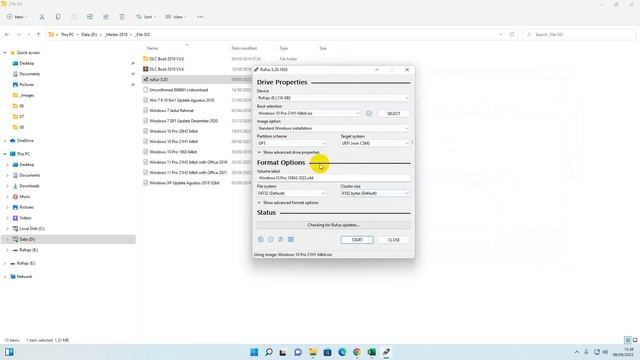This screenshot has height=360, width=640.
Task: Click the Volume label input field
Action: coord(333,178)
